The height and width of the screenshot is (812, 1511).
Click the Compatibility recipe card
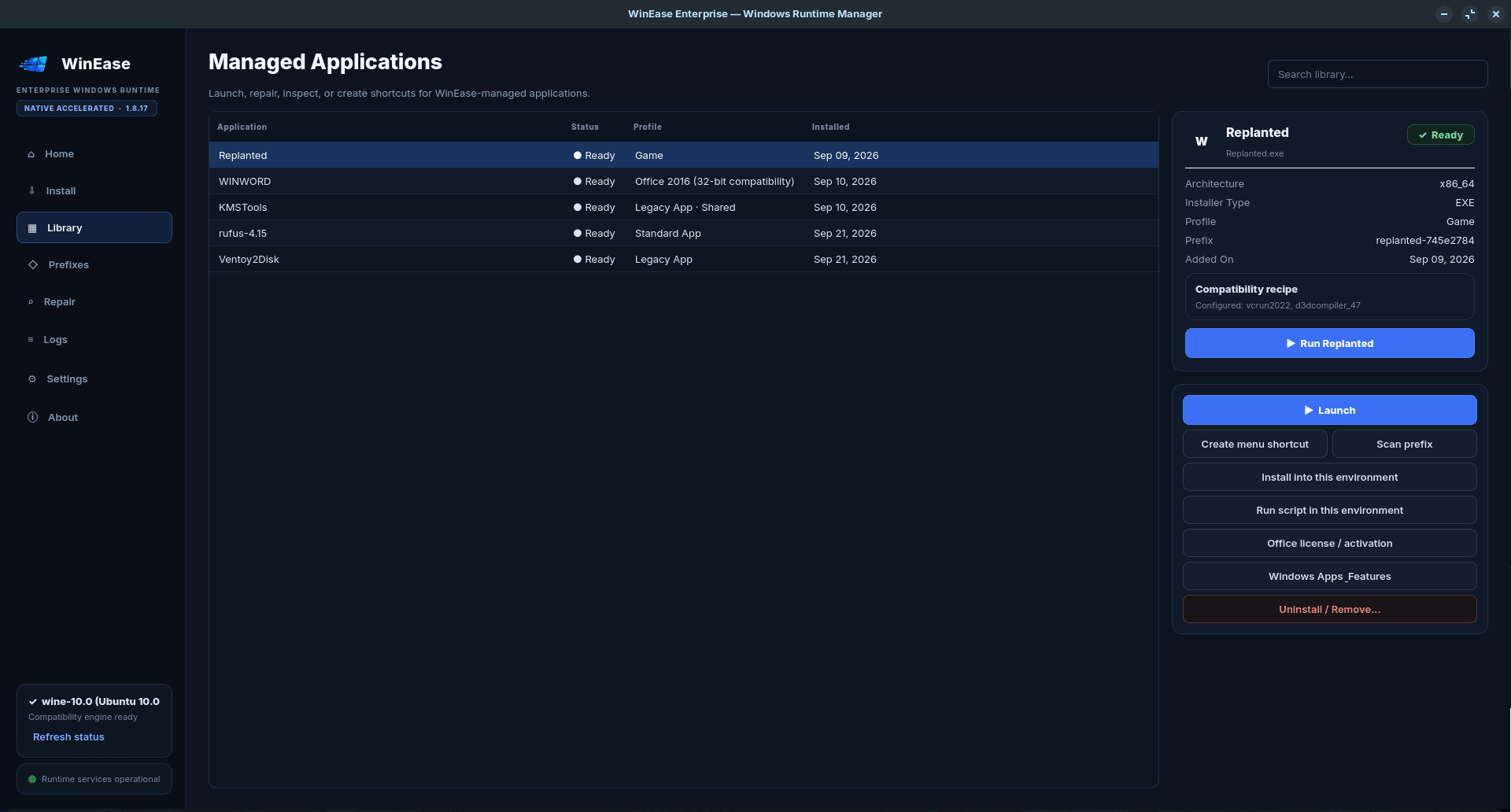click(1330, 297)
